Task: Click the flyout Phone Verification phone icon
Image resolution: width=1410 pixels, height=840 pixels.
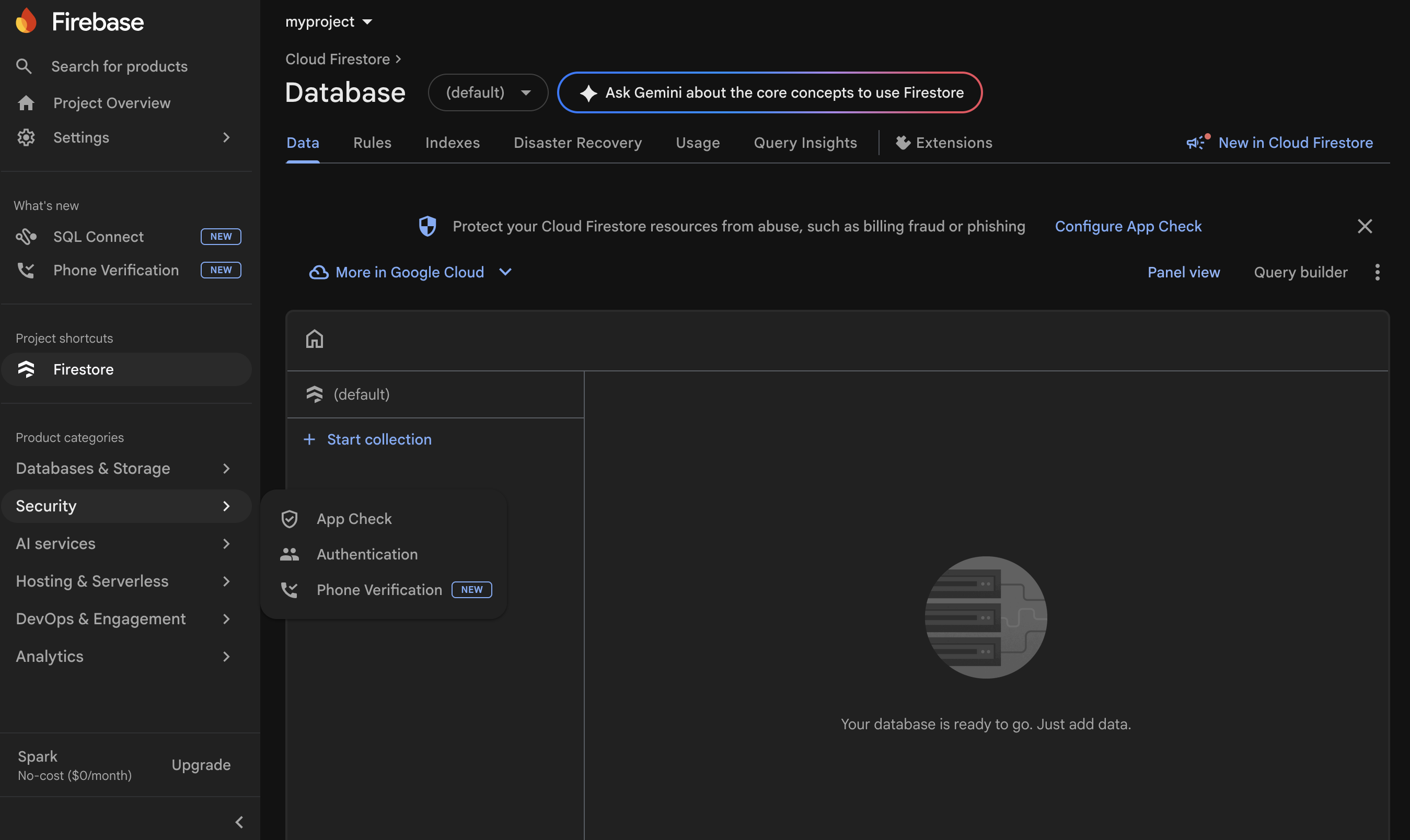Action: 290,590
